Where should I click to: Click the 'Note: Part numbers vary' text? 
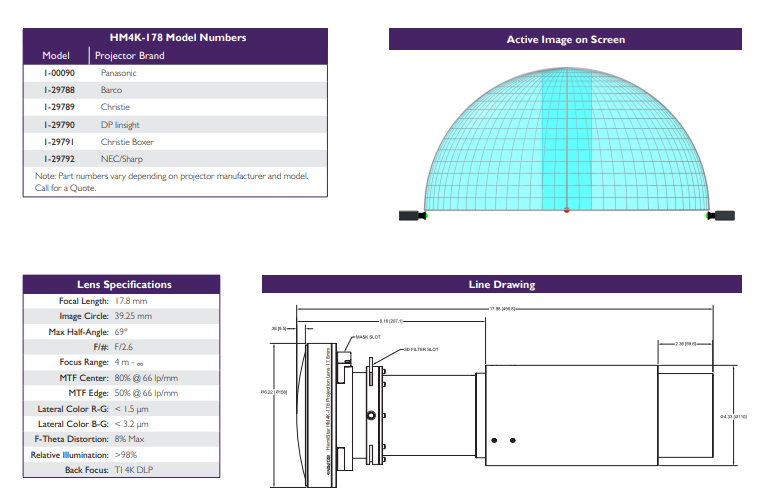[172, 182]
